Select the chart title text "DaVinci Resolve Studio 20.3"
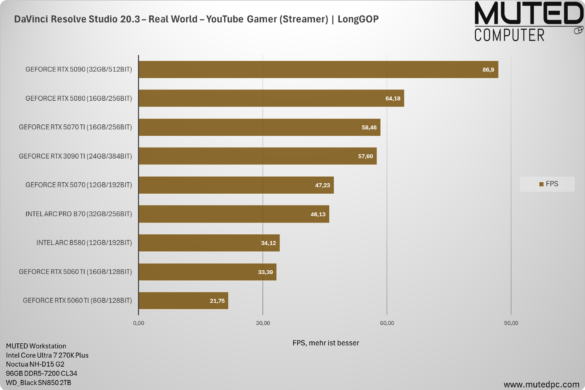Screen dimensions: 585x390 click(x=76, y=19)
